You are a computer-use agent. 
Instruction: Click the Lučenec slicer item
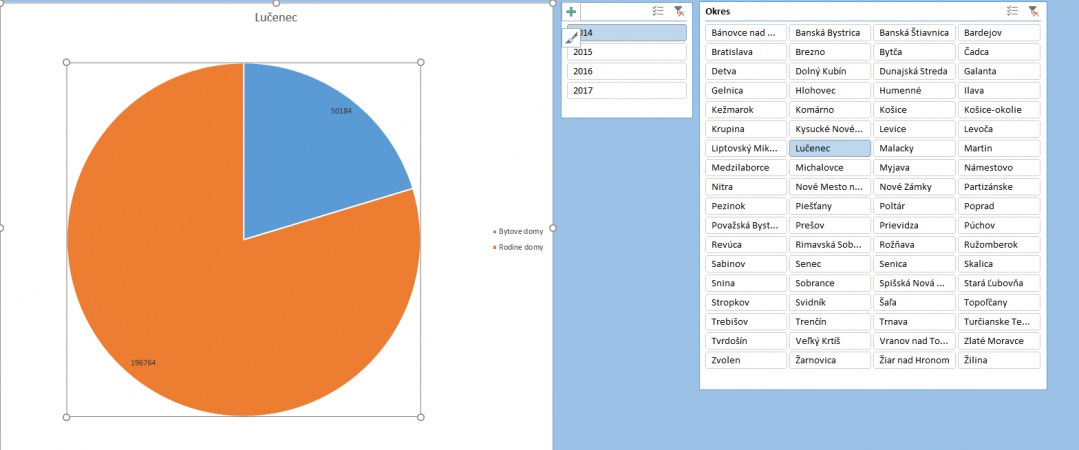point(830,148)
